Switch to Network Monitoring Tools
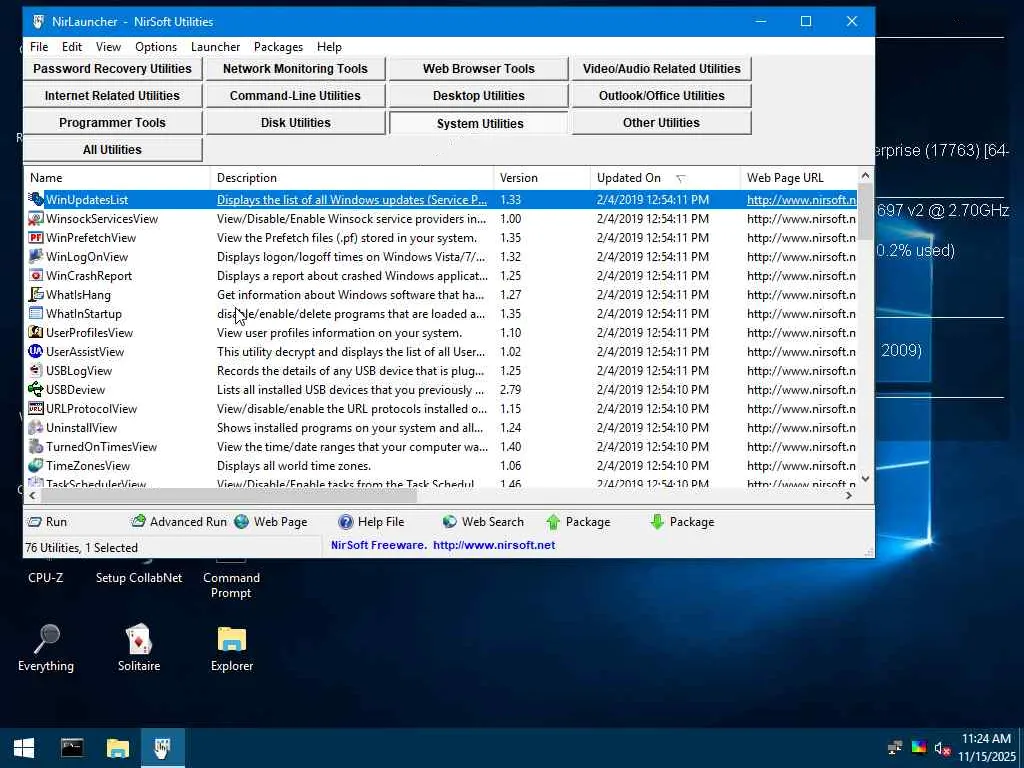This screenshot has height=768, width=1024. click(295, 69)
